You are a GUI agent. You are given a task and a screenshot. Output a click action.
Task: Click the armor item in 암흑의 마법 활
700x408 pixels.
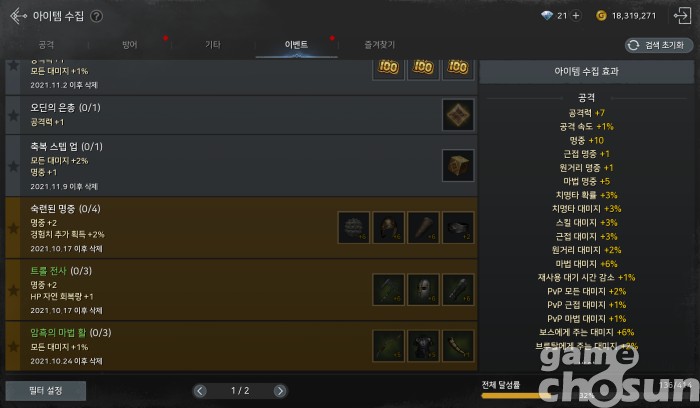(x=423, y=346)
